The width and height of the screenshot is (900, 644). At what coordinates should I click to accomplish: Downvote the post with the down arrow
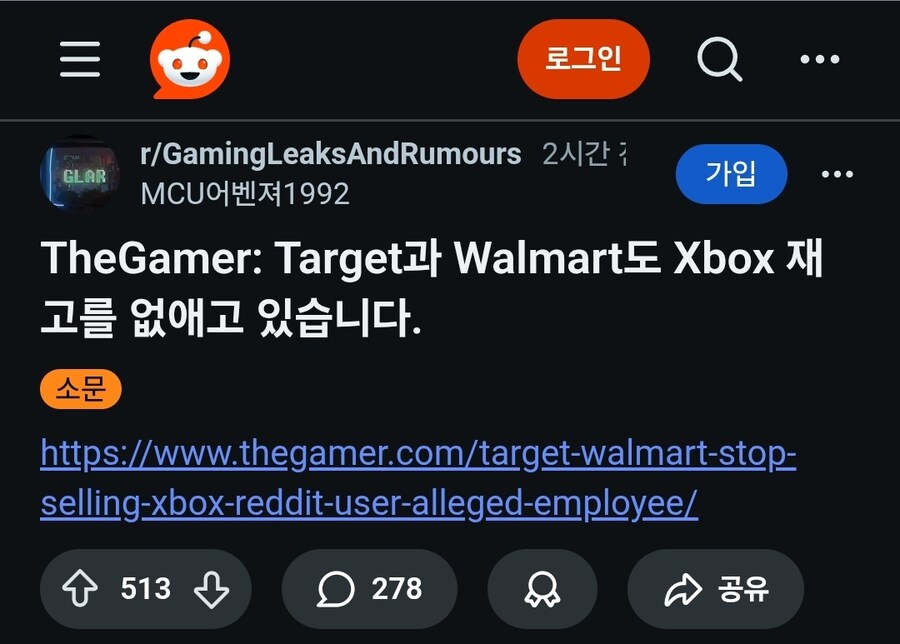tap(211, 588)
